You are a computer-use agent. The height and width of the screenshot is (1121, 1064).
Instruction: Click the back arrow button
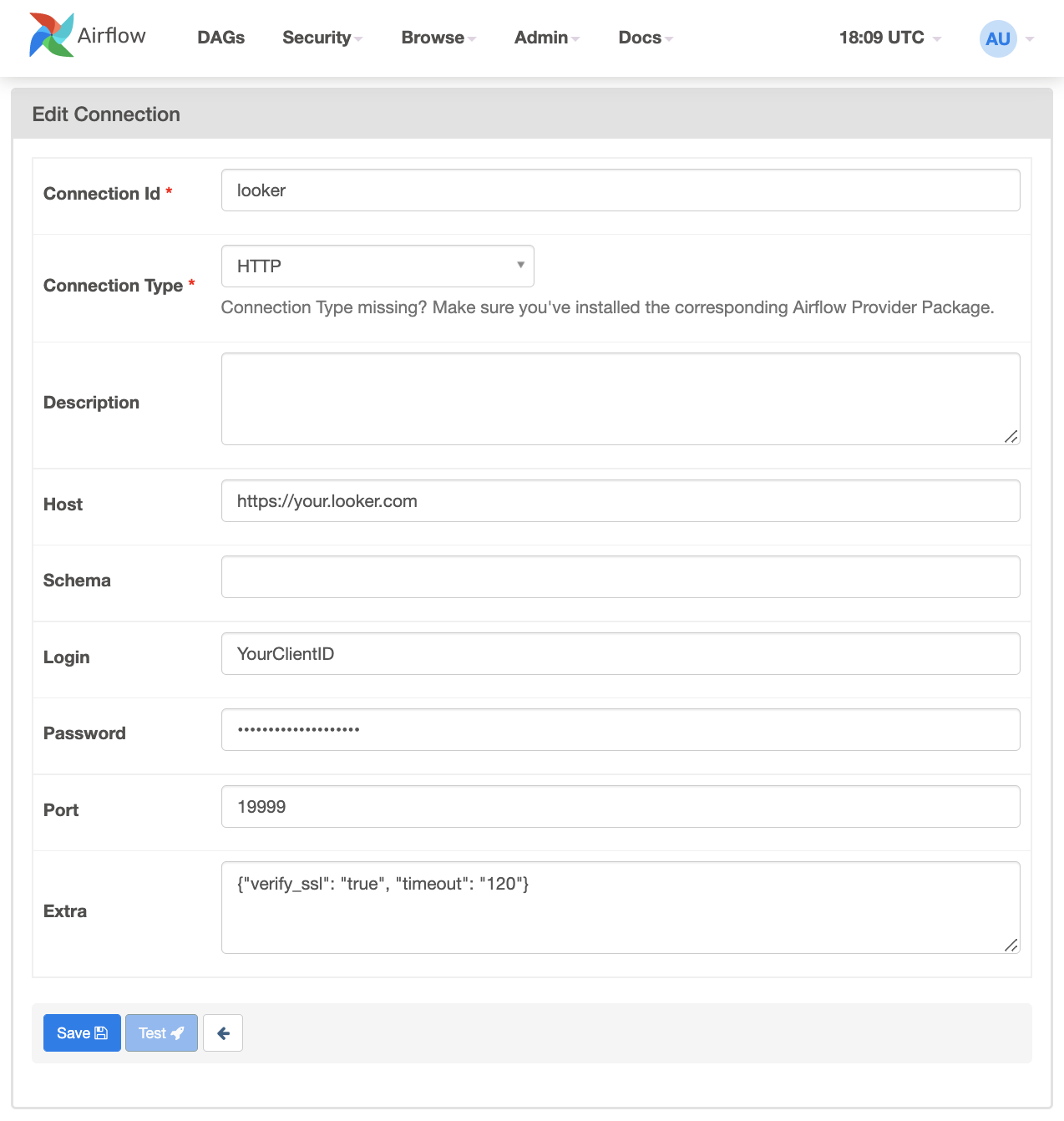(223, 1033)
